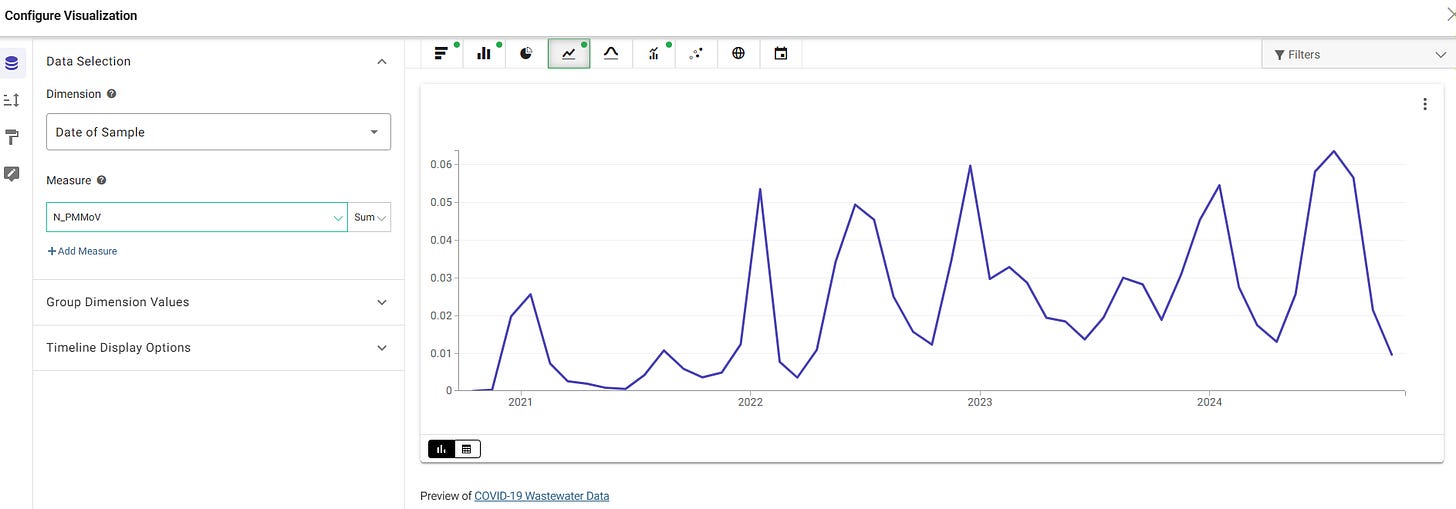Expand Timeline Display Options section

[x=218, y=348]
